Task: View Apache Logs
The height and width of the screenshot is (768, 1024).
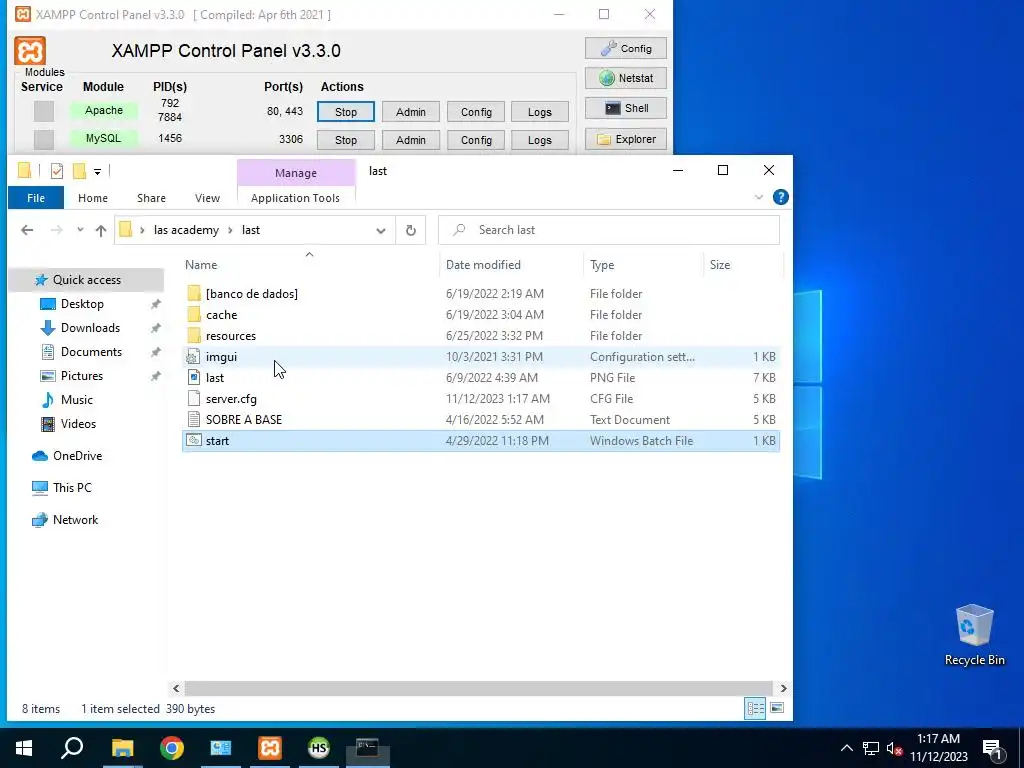Action: point(539,112)
